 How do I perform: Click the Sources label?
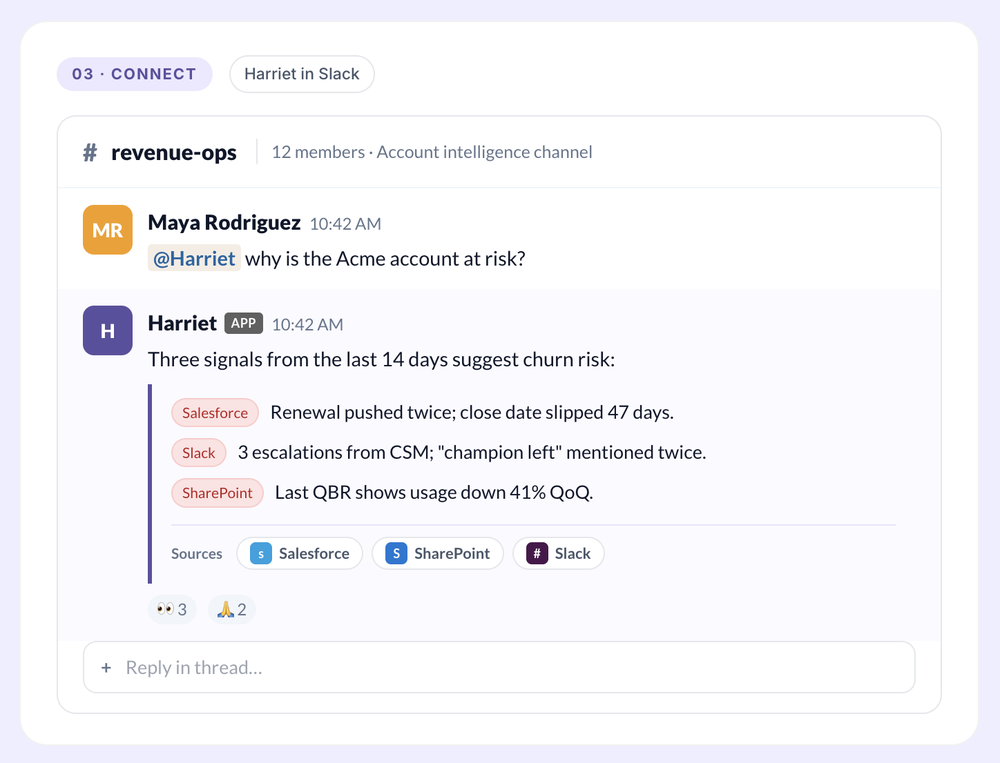196,554
